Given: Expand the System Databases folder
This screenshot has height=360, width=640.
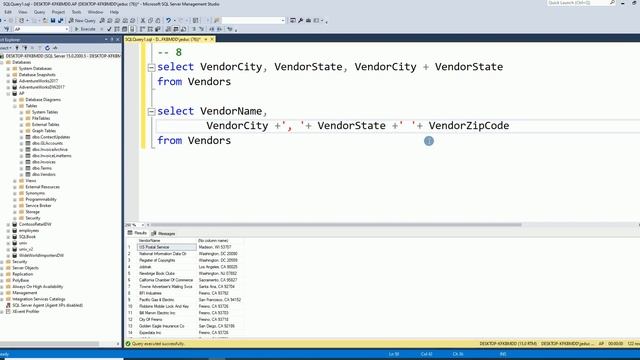Looking at the screenshot, I should 8,69.
